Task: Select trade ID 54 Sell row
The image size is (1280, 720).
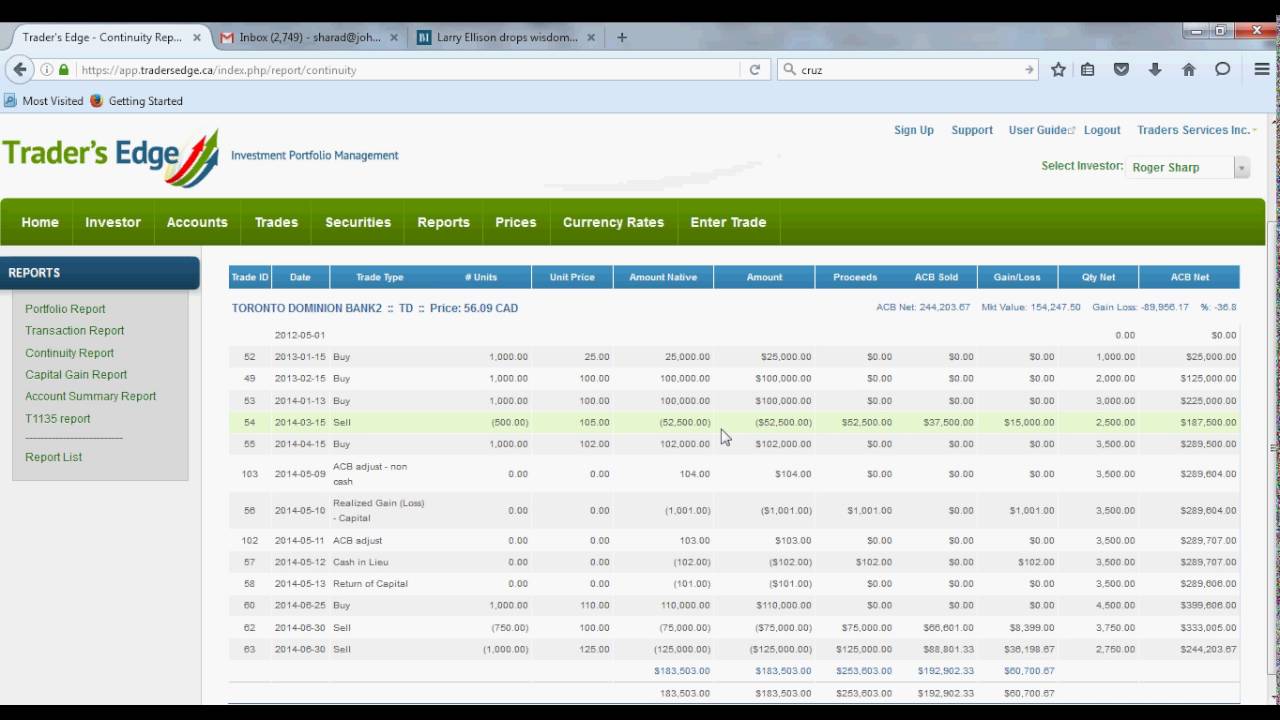Action: pos(734,422)
